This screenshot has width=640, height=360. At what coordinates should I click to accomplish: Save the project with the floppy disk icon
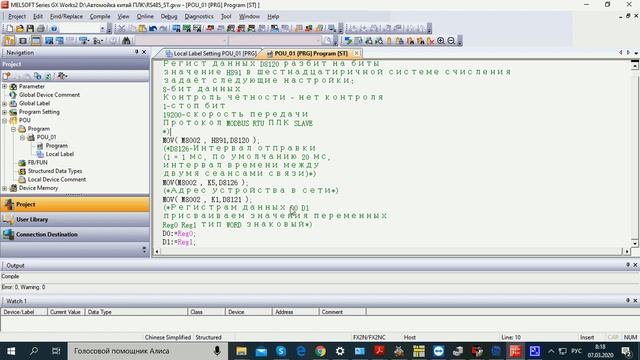coord(30,29)
